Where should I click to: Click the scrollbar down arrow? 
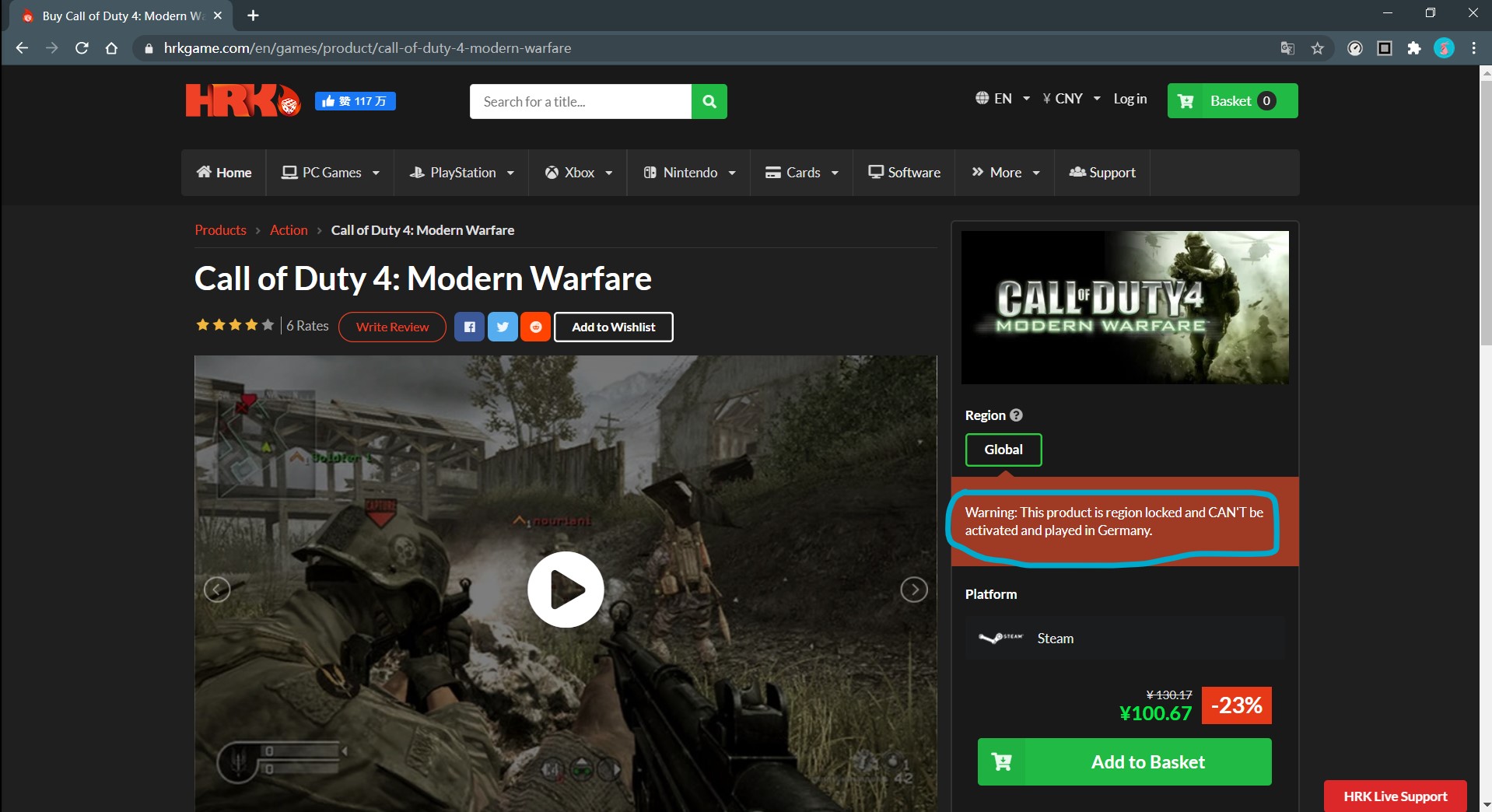(x=1486, y=804)
